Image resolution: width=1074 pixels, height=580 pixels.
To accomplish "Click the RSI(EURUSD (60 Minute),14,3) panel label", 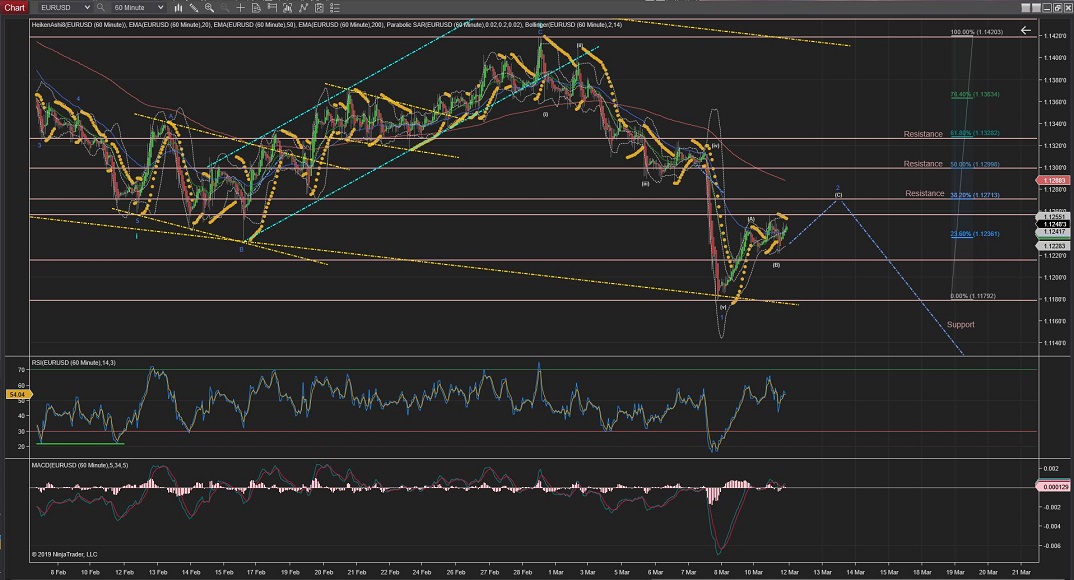I will 73,363.
